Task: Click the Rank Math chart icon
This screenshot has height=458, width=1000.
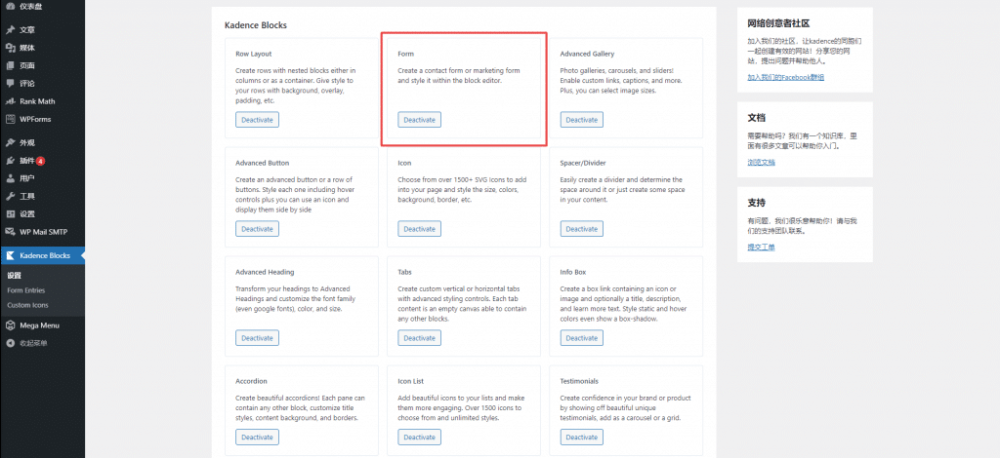Action: tap(10, 101)
